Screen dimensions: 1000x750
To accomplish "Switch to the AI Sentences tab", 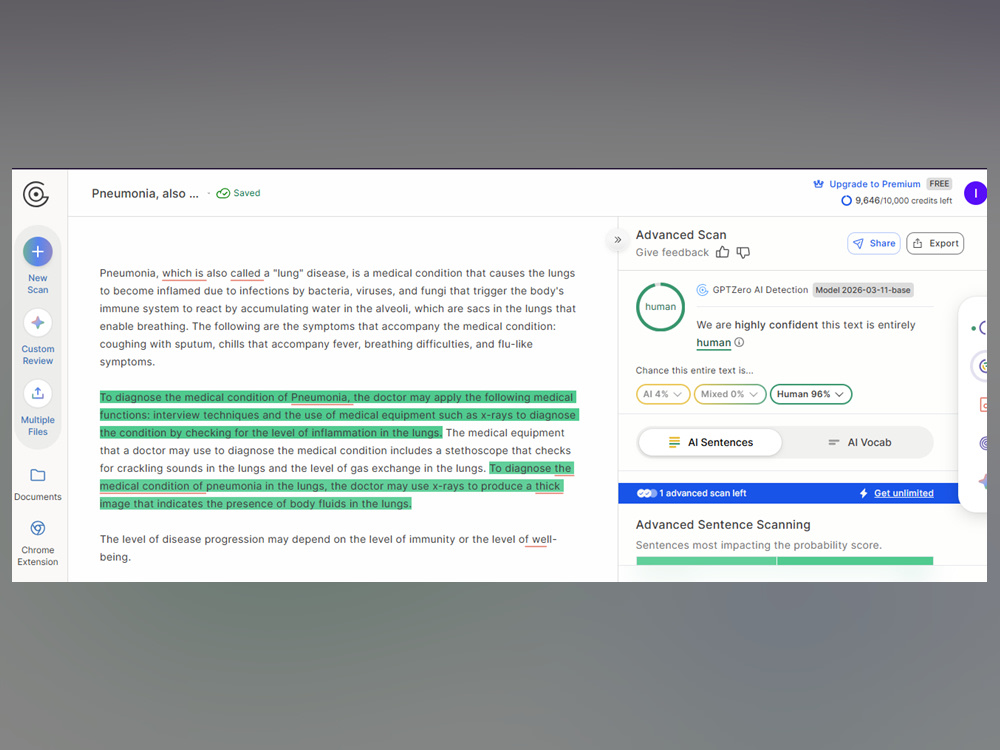I will 710,442.
